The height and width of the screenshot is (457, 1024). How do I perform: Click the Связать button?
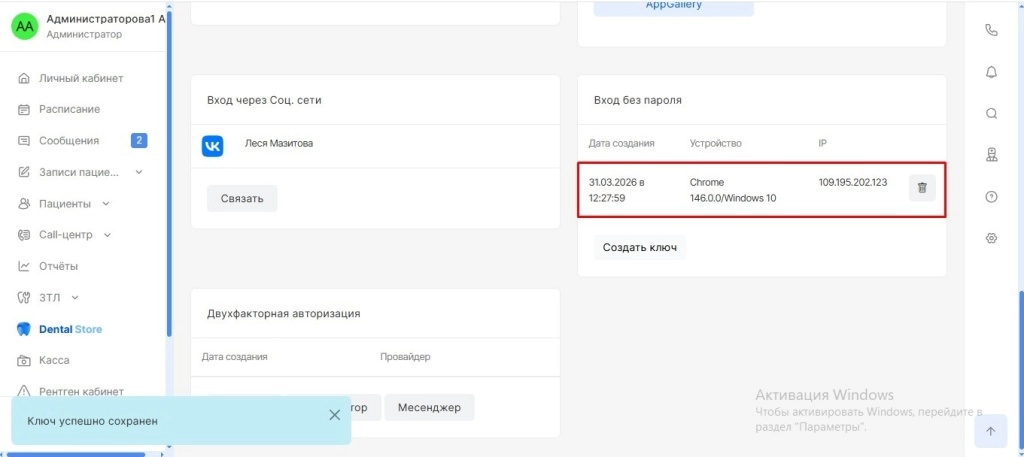[x=242, y=198]
